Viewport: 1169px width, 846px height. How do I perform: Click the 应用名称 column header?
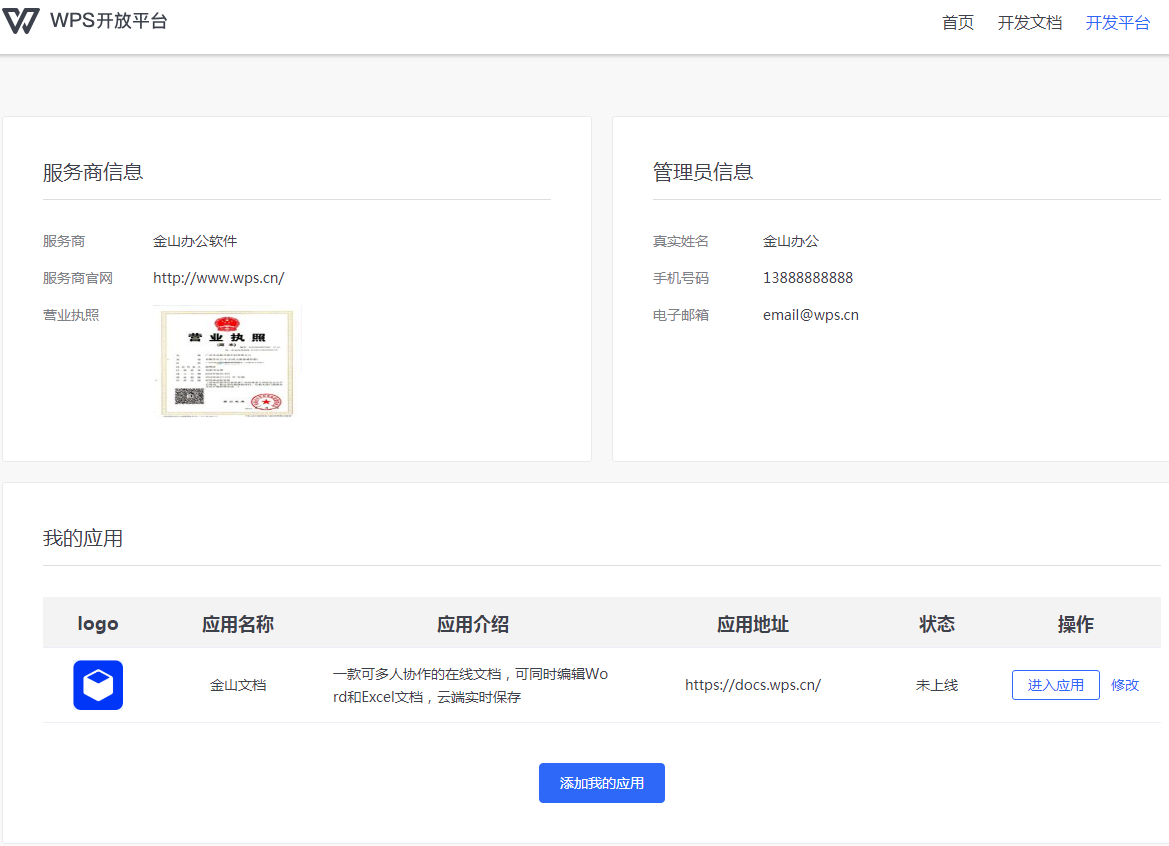pyautogui.click(x=237, y=624)
